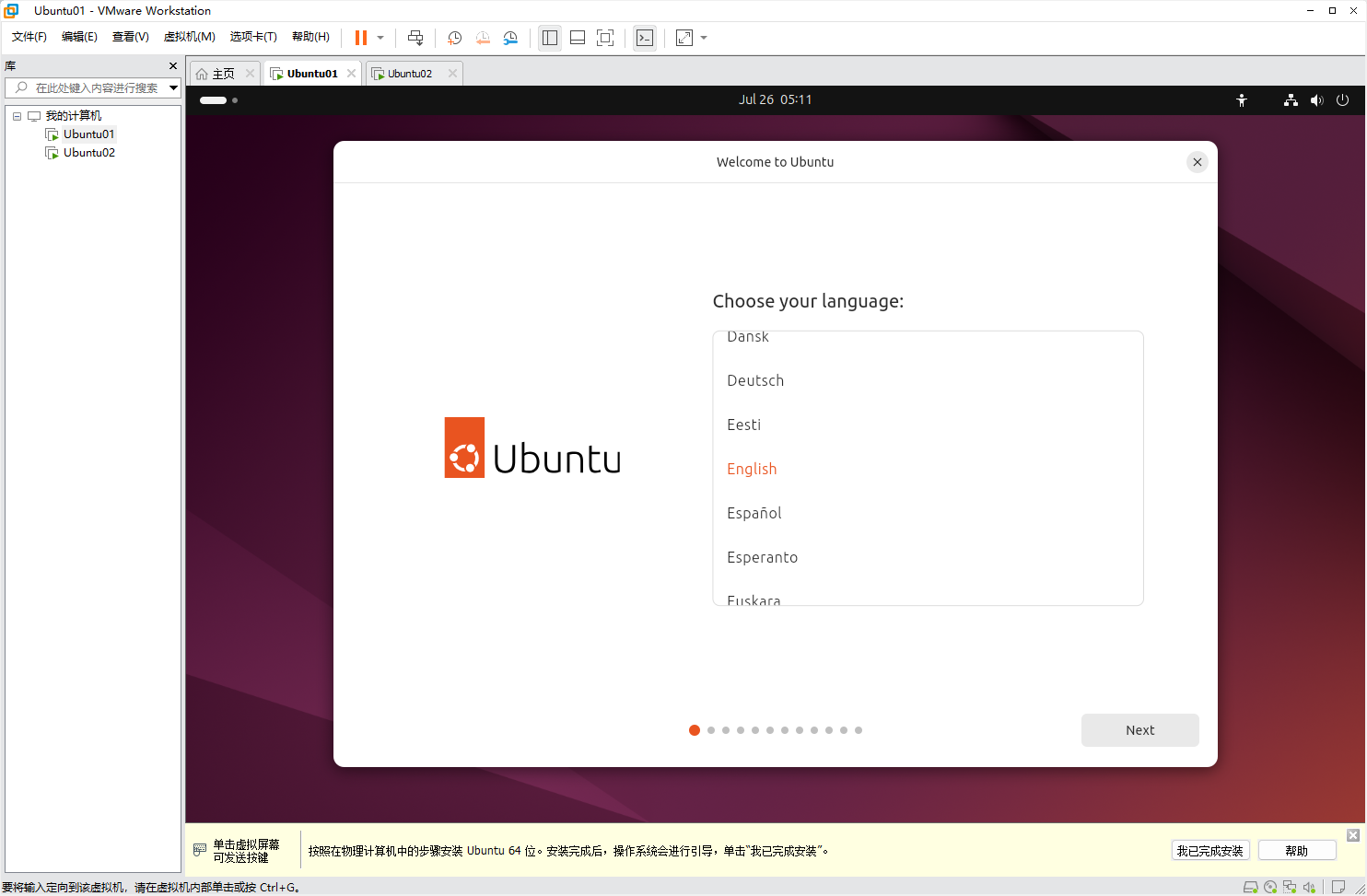Select Español language
Image resolution: width=1367 pixels, height=896 pixels.
(928, 513)
